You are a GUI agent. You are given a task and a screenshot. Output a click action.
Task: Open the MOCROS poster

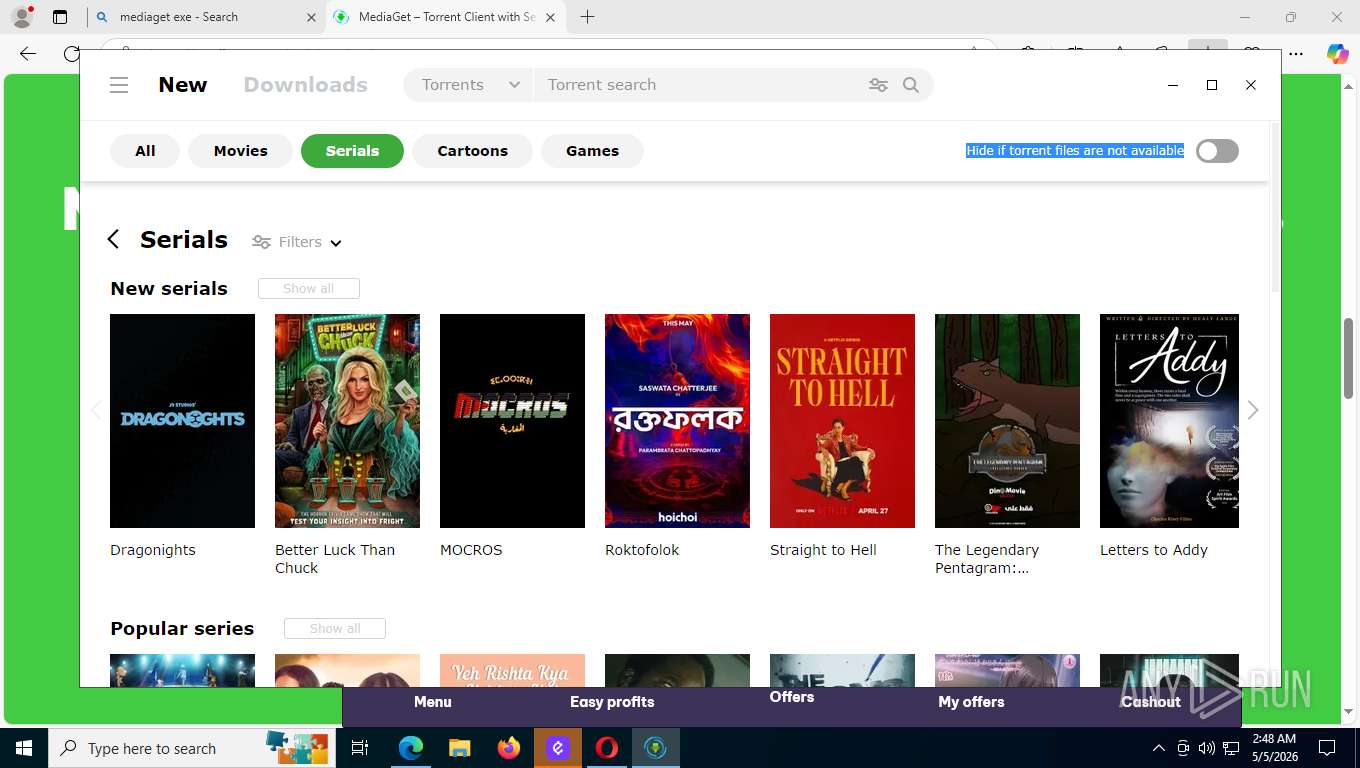[512, 421]
